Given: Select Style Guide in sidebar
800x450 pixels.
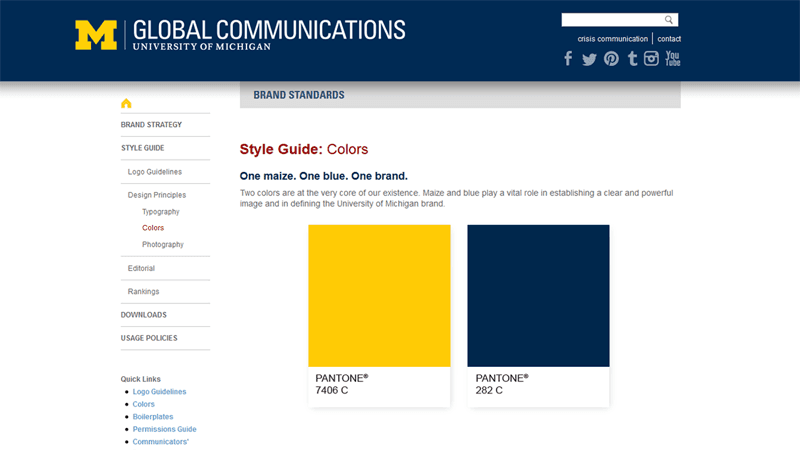Looking at the screenshot, I should click(x=143, y=148).
